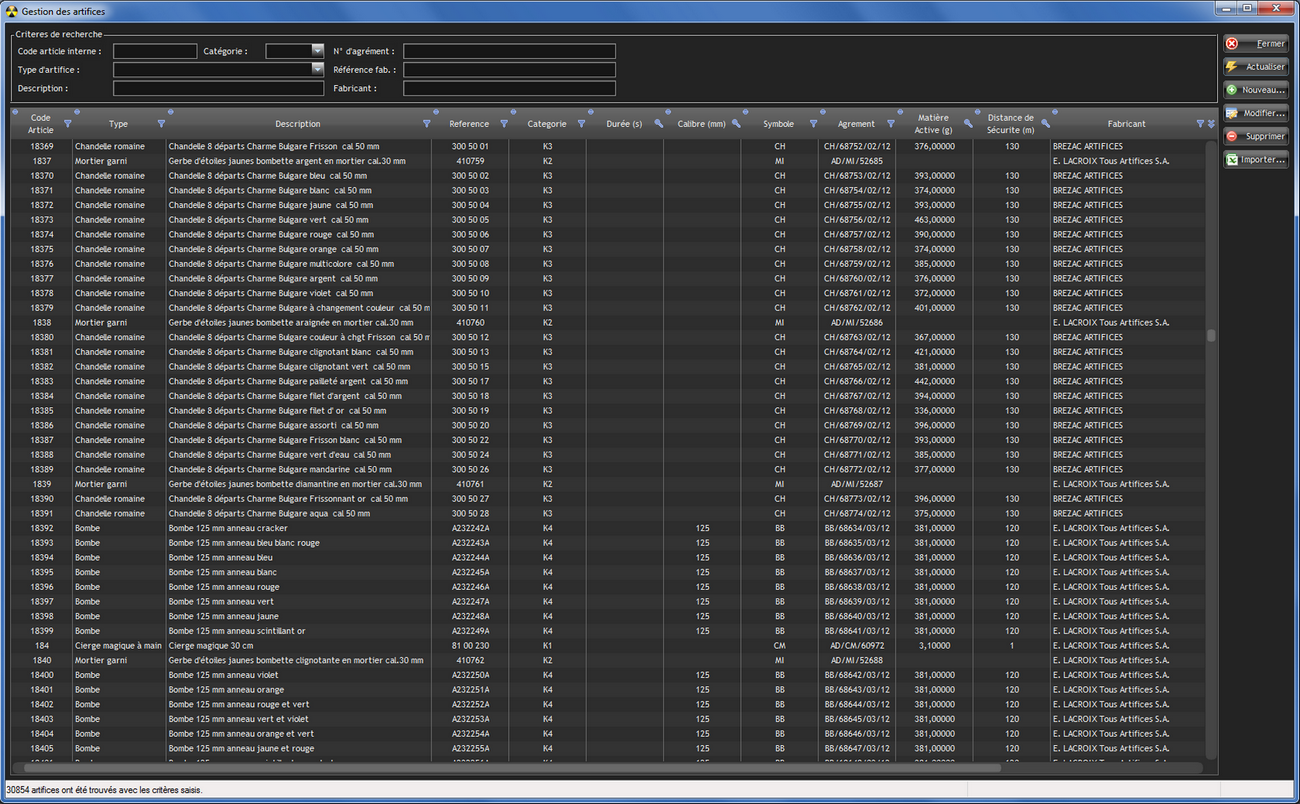Sort by the Reference column header

coord(469,124)
